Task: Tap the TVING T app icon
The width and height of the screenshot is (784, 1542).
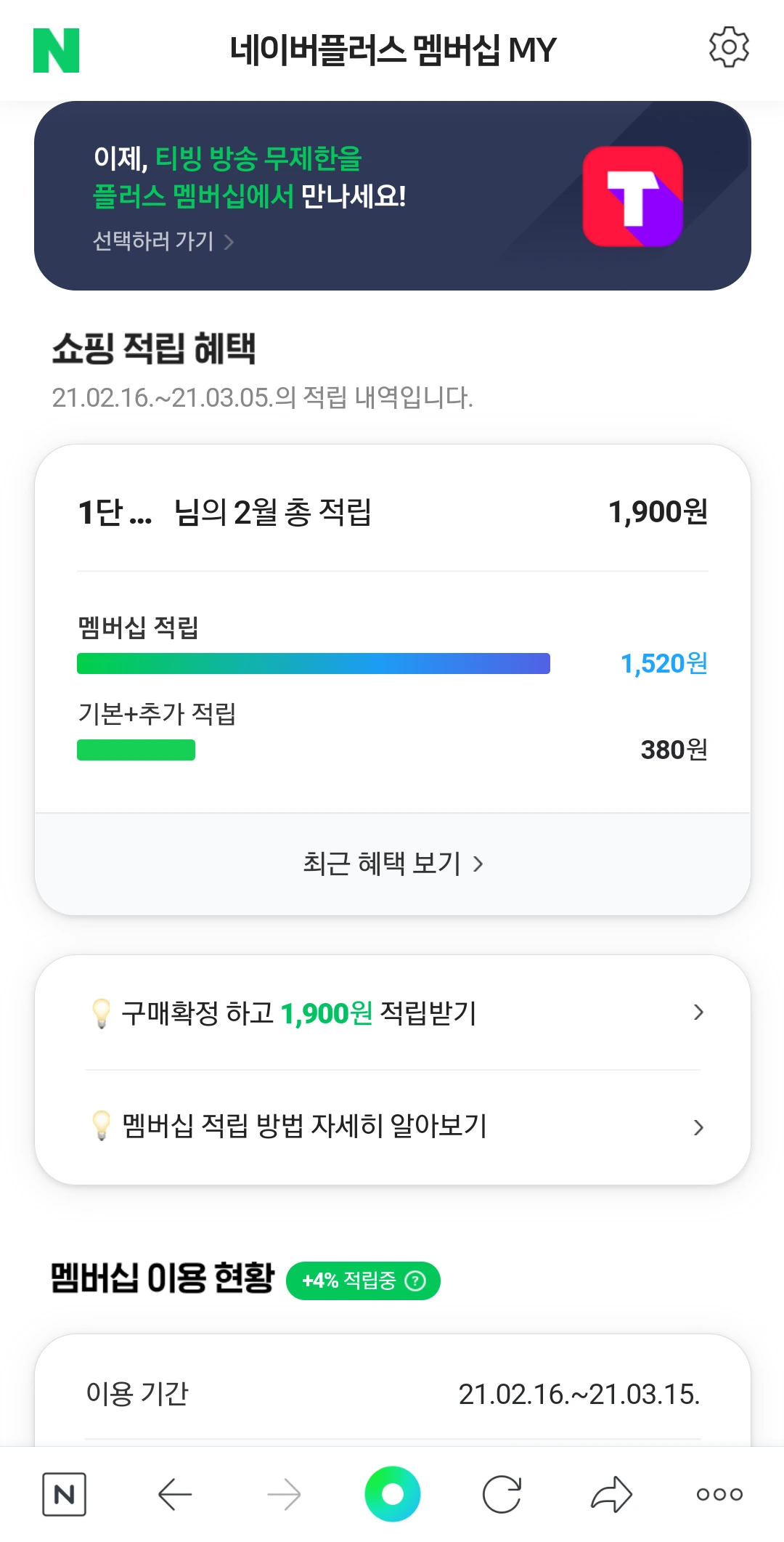Action: (632, 196)
